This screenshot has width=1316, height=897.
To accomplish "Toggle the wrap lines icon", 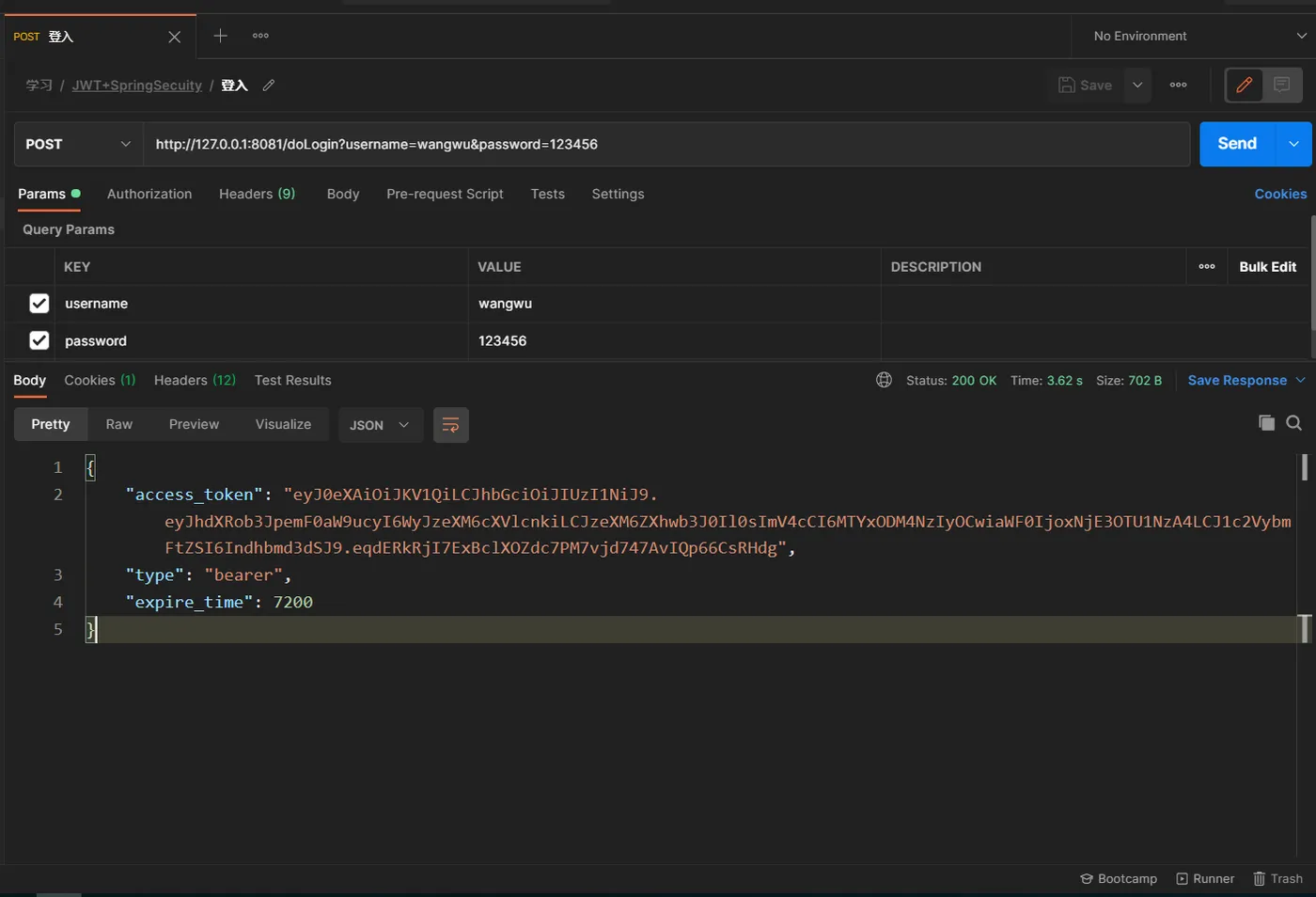I will [451, 425].
